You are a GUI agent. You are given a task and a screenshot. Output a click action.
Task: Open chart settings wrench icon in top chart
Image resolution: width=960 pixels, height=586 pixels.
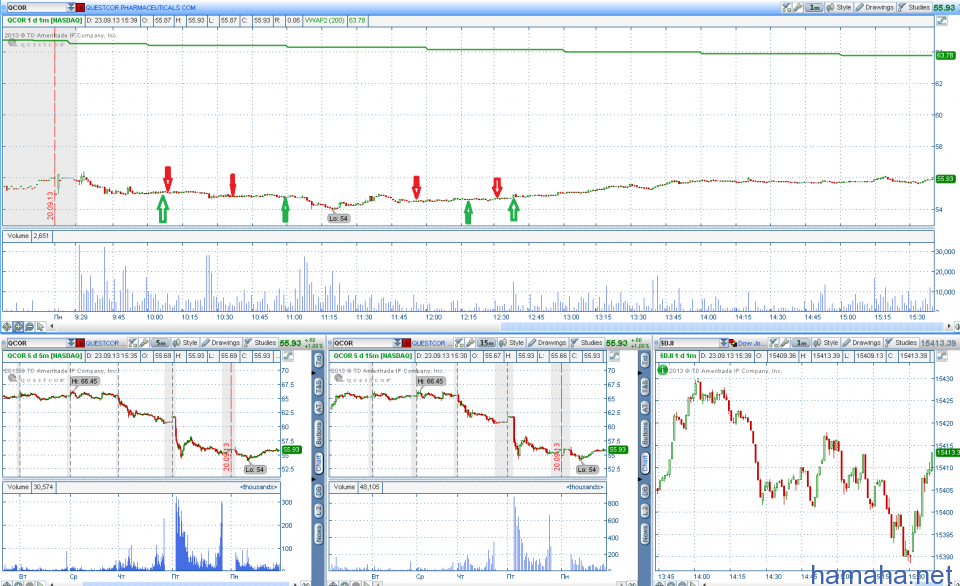pyautogui.click(x=798, y=7)
